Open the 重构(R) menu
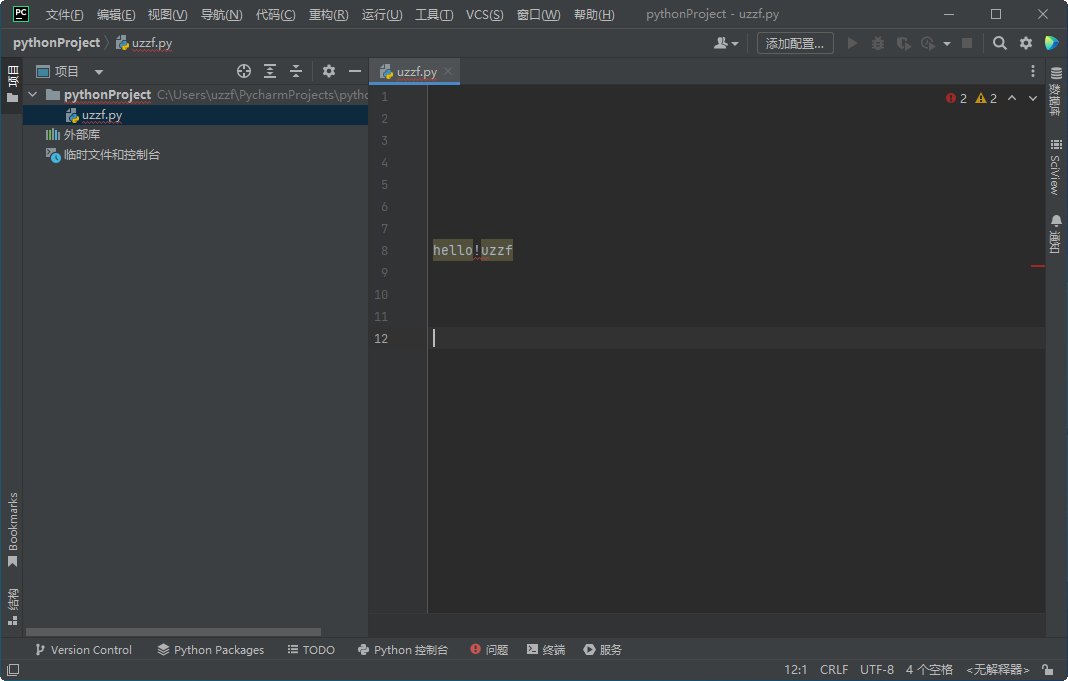The height and width of the screenshot is (681, 1068). click(x=328, y=14)
